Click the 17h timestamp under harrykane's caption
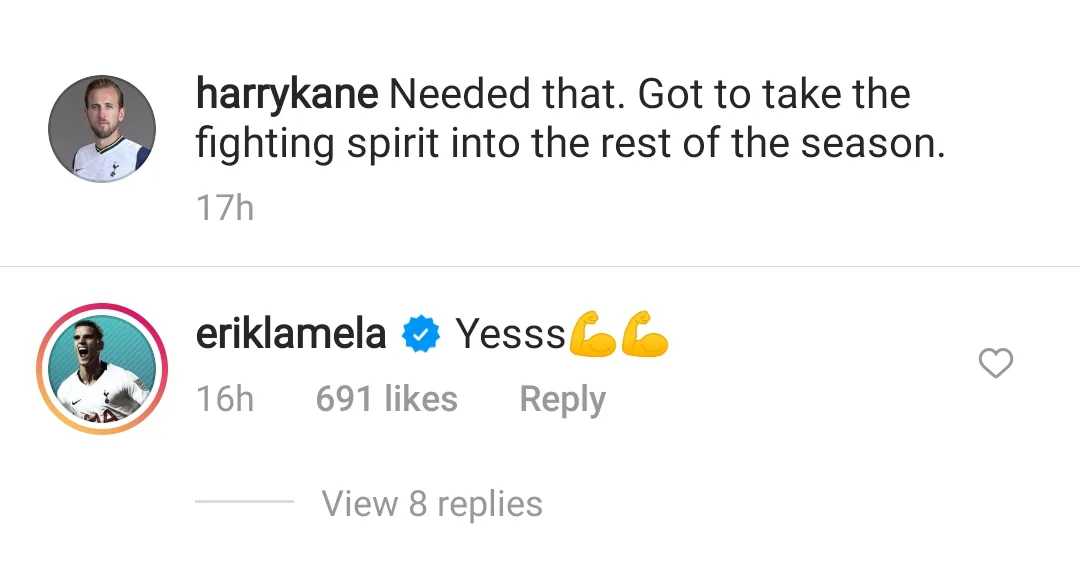 click(x=225, y=208)
